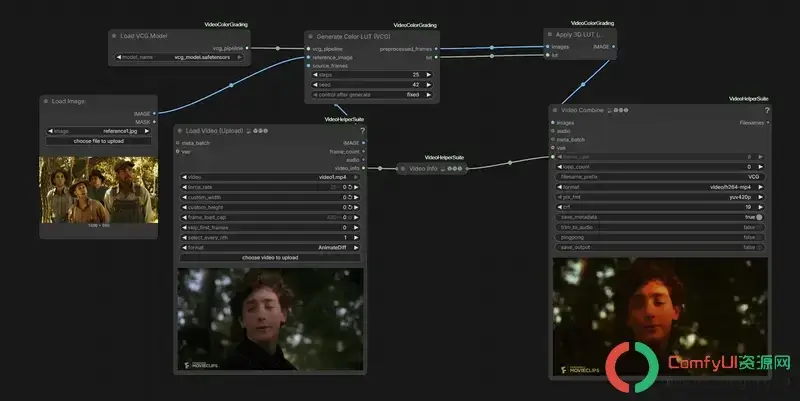Open image selector reference1.jpg
Viewport: 800px width, 401px height.
tap(98, 131)
